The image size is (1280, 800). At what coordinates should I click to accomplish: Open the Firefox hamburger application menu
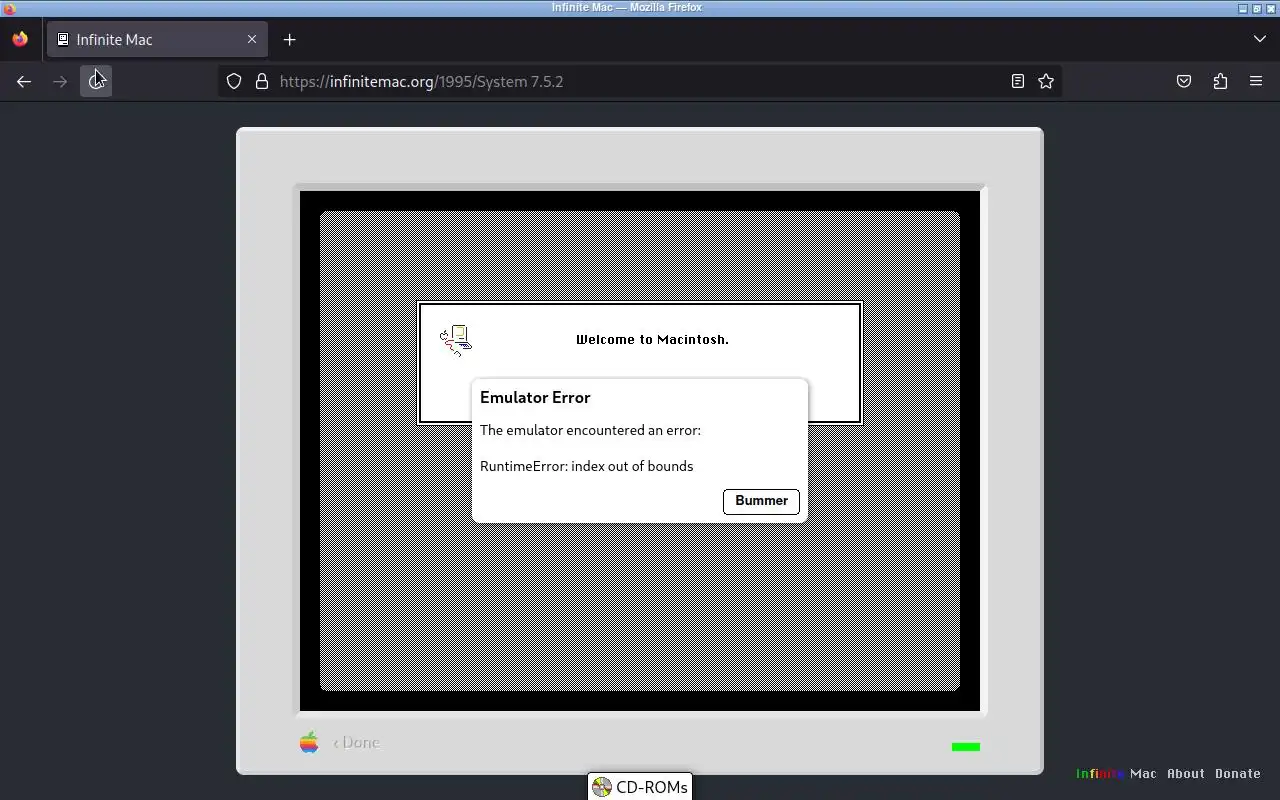coord(1256,81)
